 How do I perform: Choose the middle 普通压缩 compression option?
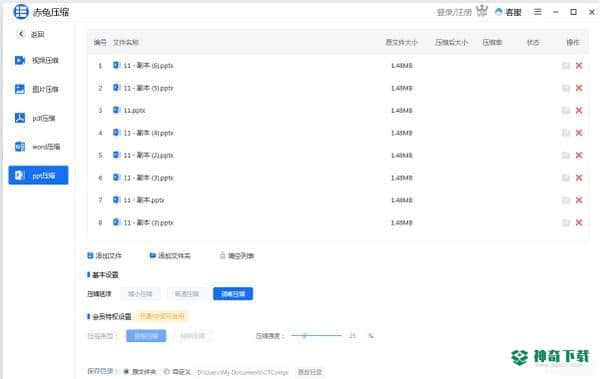[187, 294]
